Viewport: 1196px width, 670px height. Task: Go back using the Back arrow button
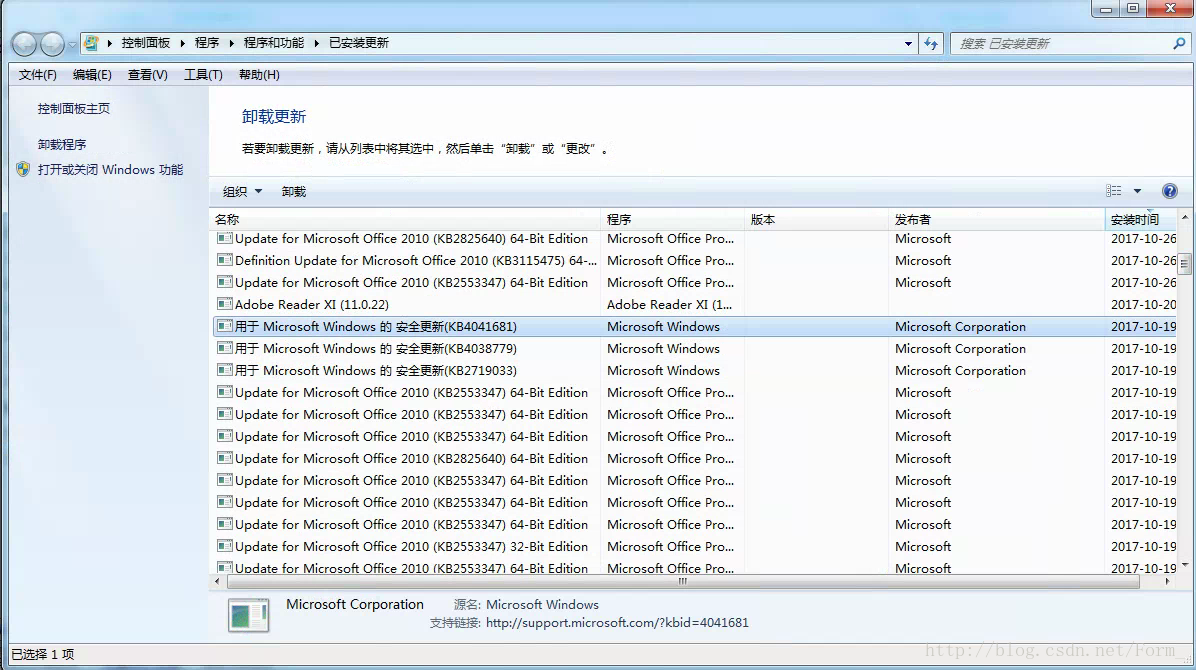click(x=24, y=44)
